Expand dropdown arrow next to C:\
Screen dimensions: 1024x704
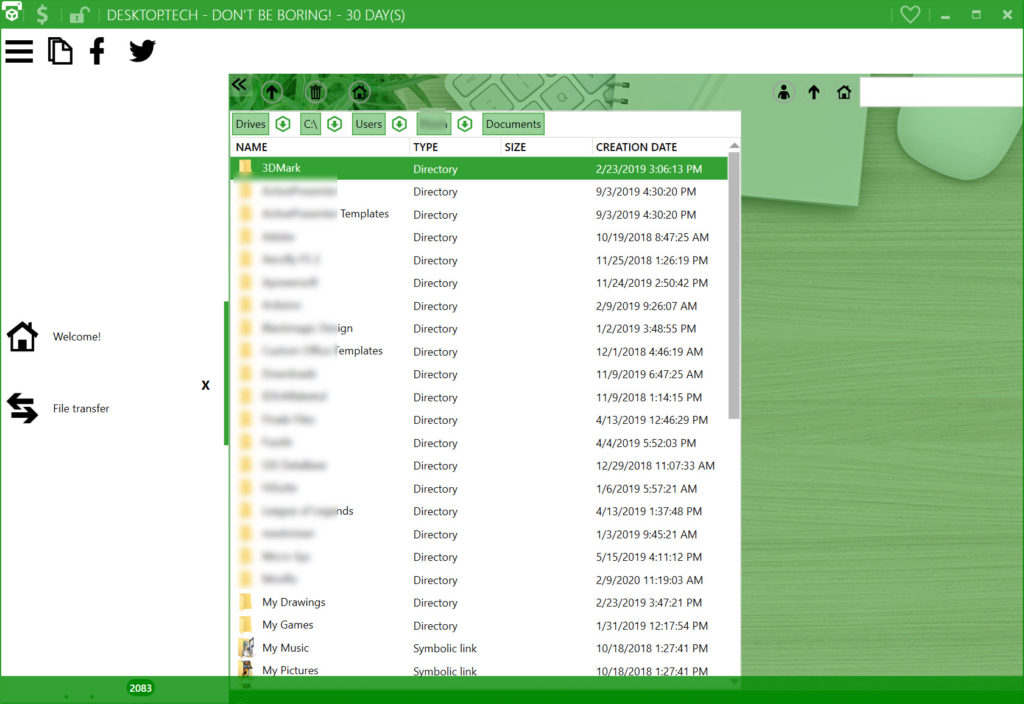pyautogui.click(x=335, y=124)
